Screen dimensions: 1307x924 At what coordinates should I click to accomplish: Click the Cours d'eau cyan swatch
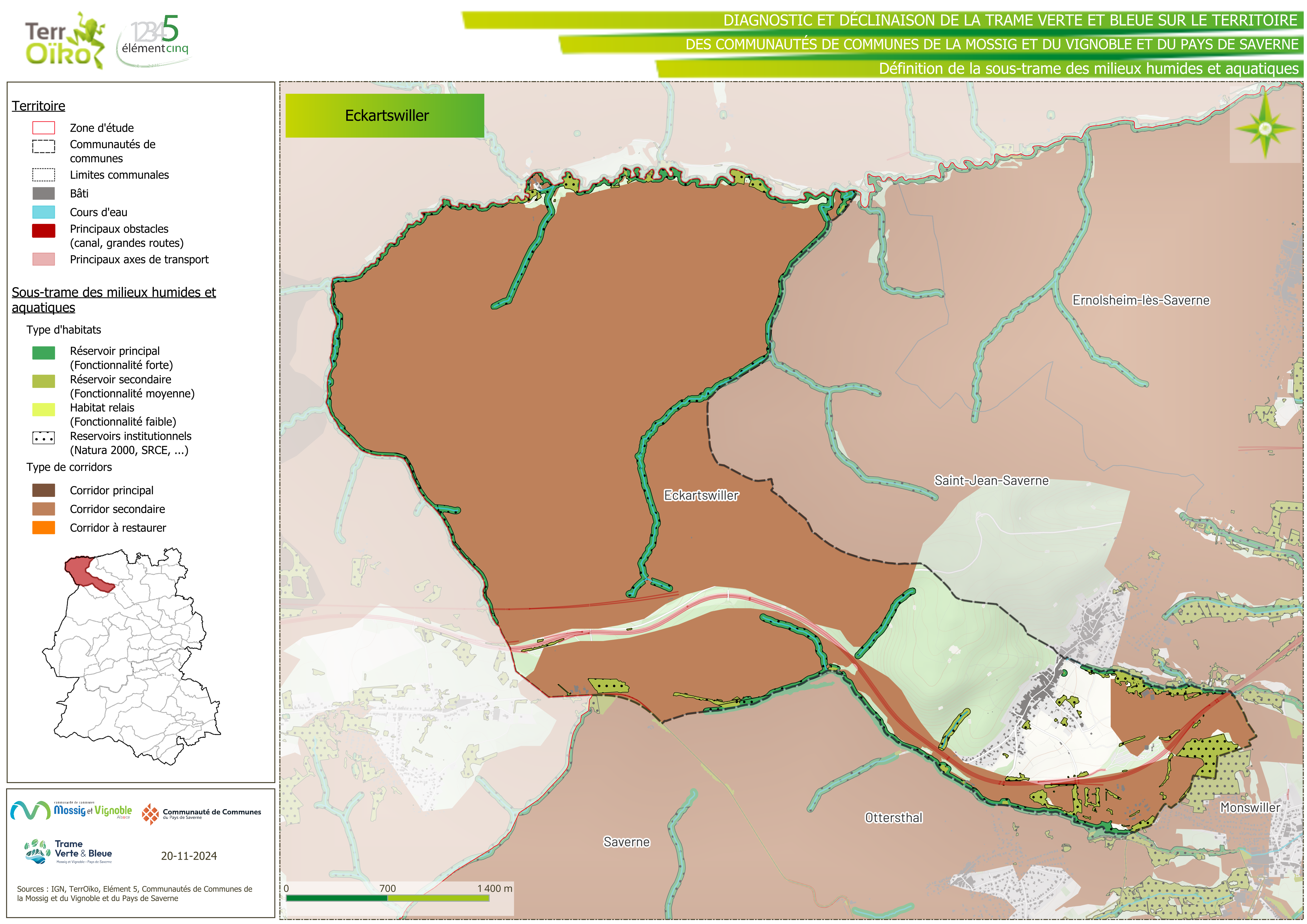point(43,212)
